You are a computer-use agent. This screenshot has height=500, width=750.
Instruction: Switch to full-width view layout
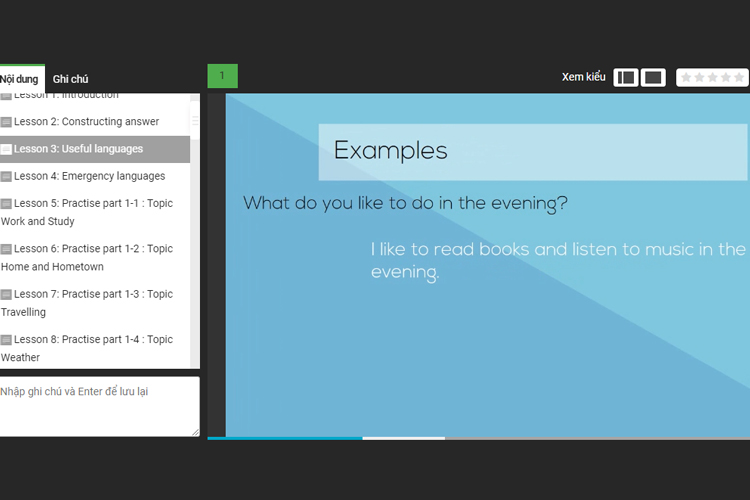(653, 77)
